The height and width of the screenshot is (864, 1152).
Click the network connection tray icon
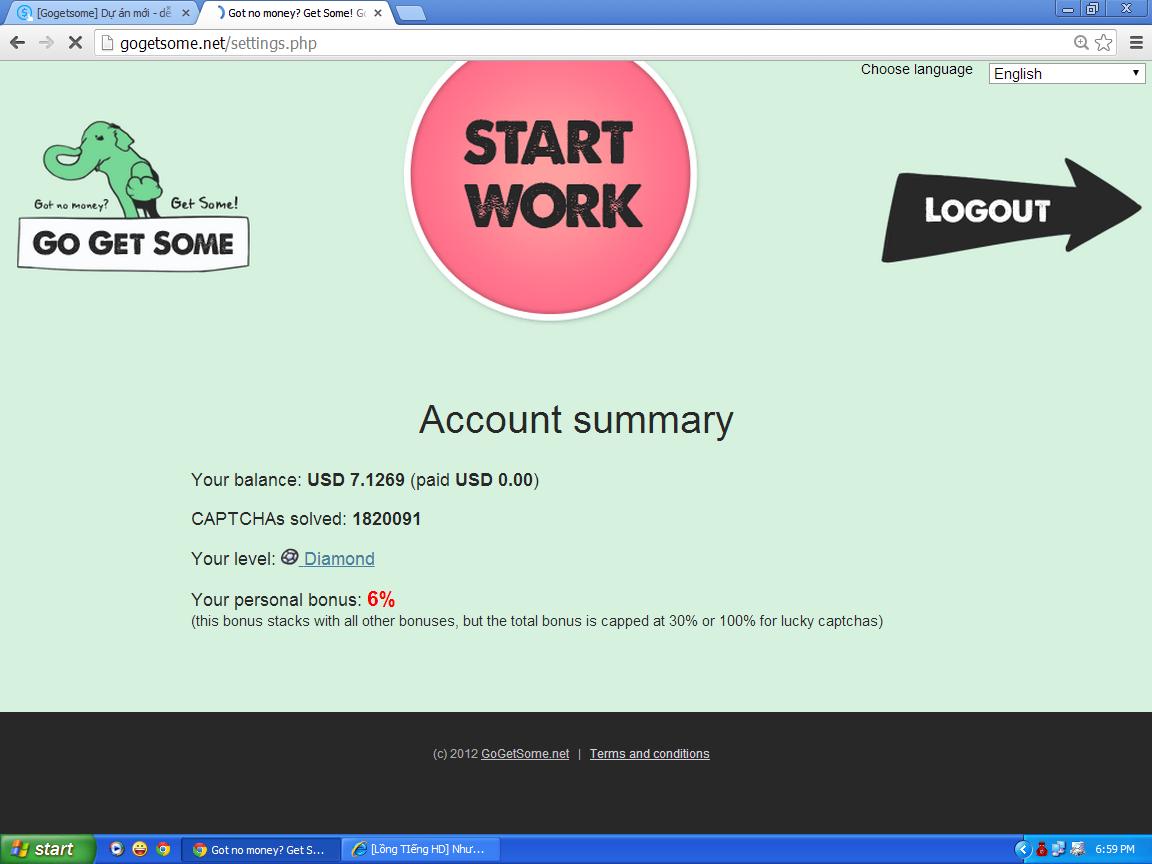click(x=1059, y=849)
